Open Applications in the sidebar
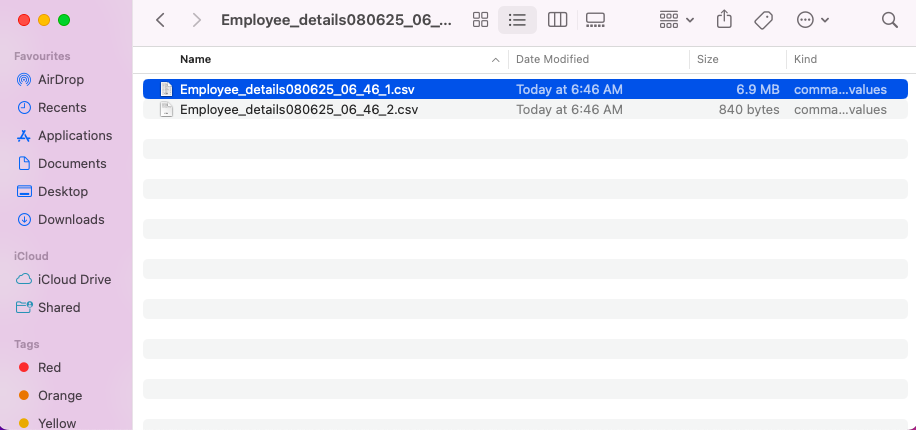 tap(75, 136)
